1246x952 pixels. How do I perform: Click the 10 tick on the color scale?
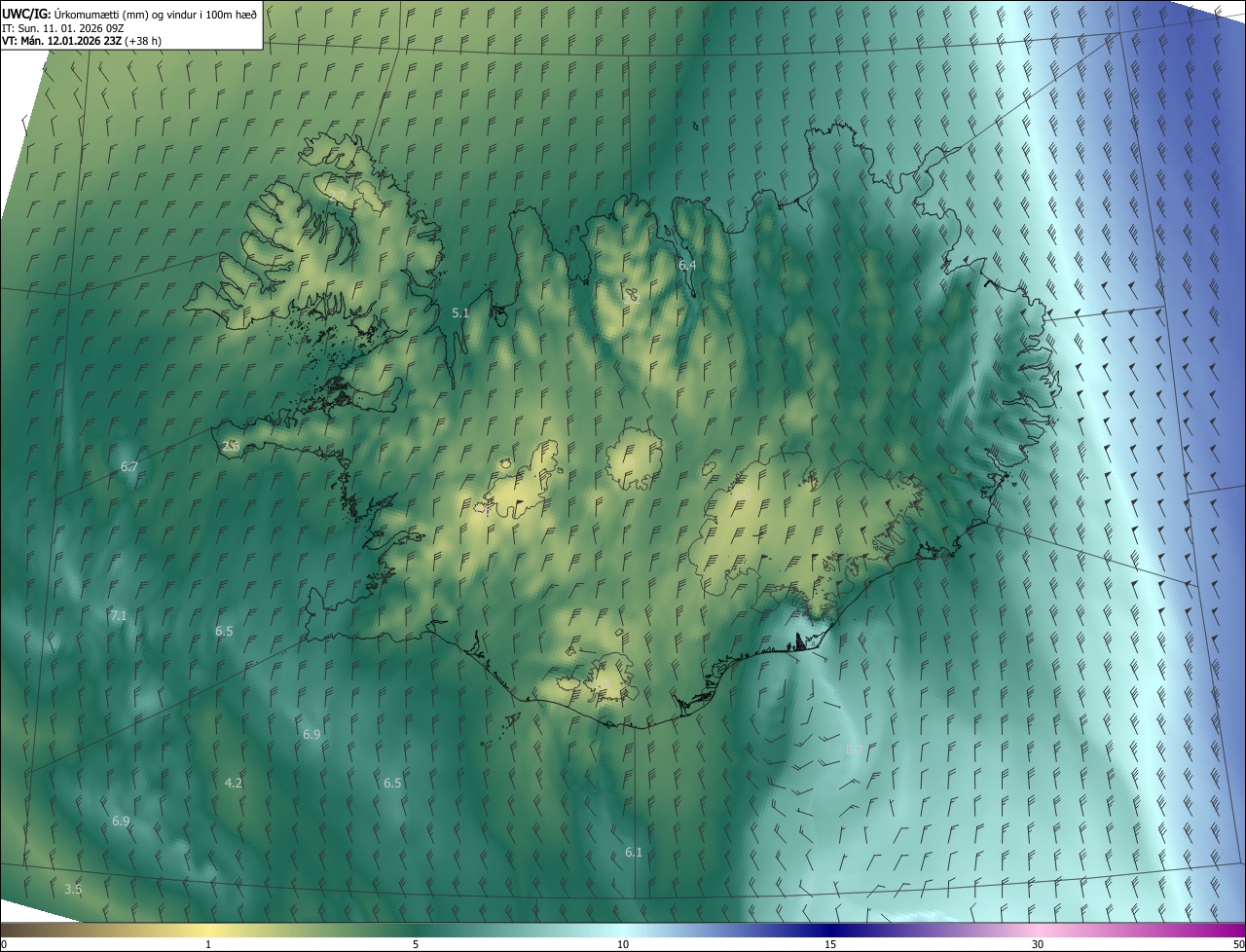coord(623,944)
